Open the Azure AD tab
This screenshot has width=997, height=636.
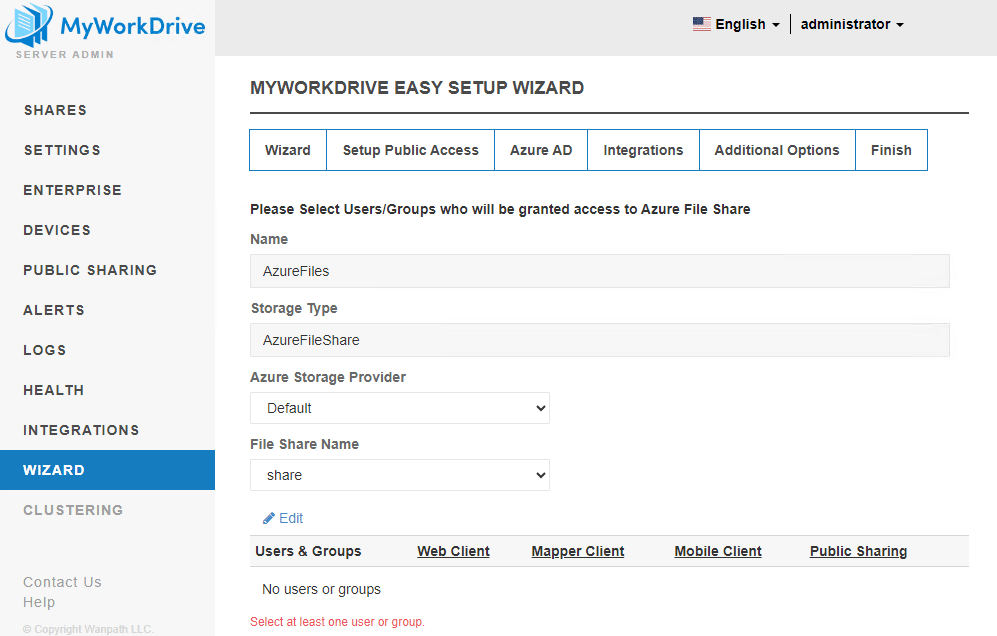click(x=541, y=150)
